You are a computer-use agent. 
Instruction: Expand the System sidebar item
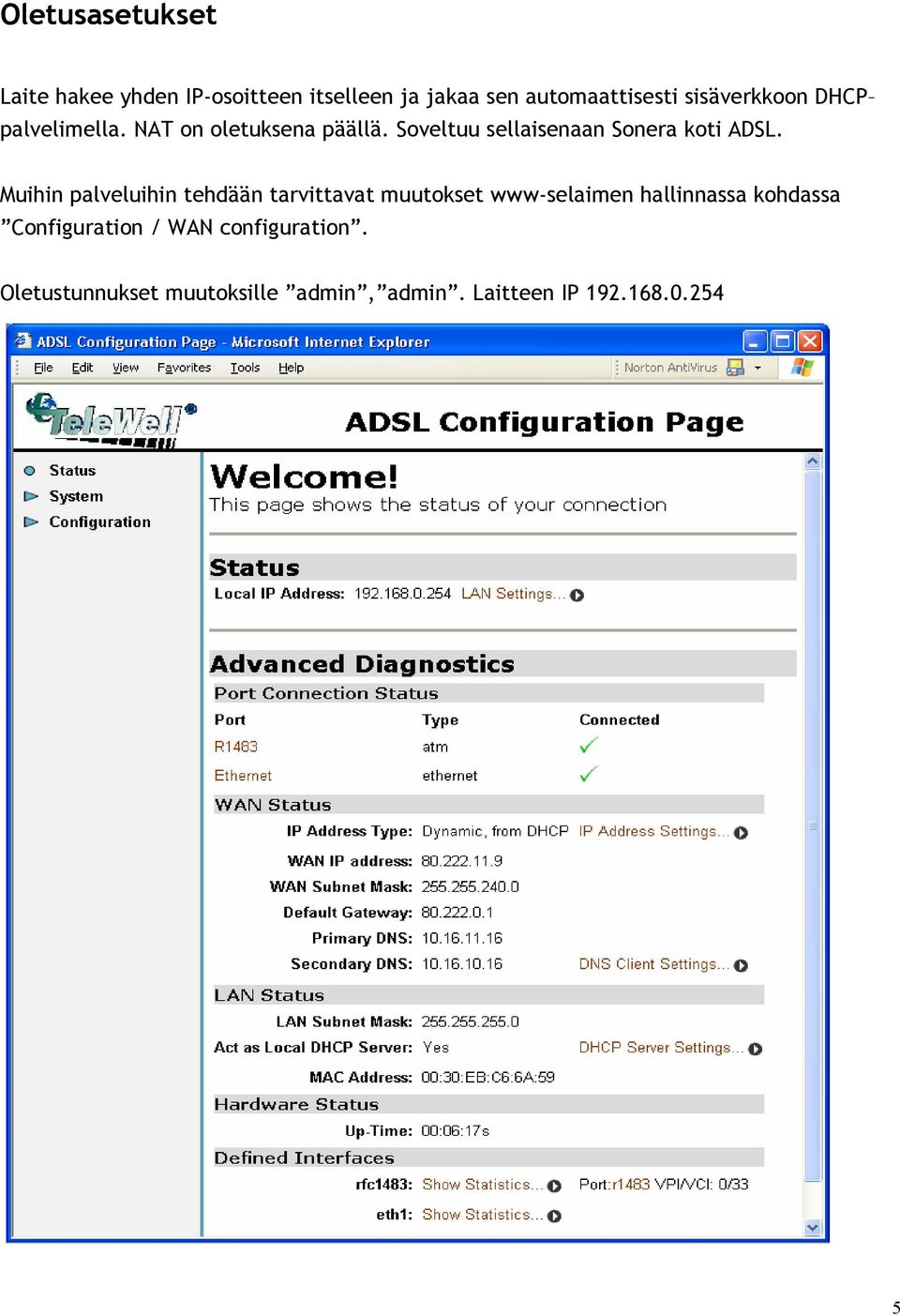pos(76,496)
